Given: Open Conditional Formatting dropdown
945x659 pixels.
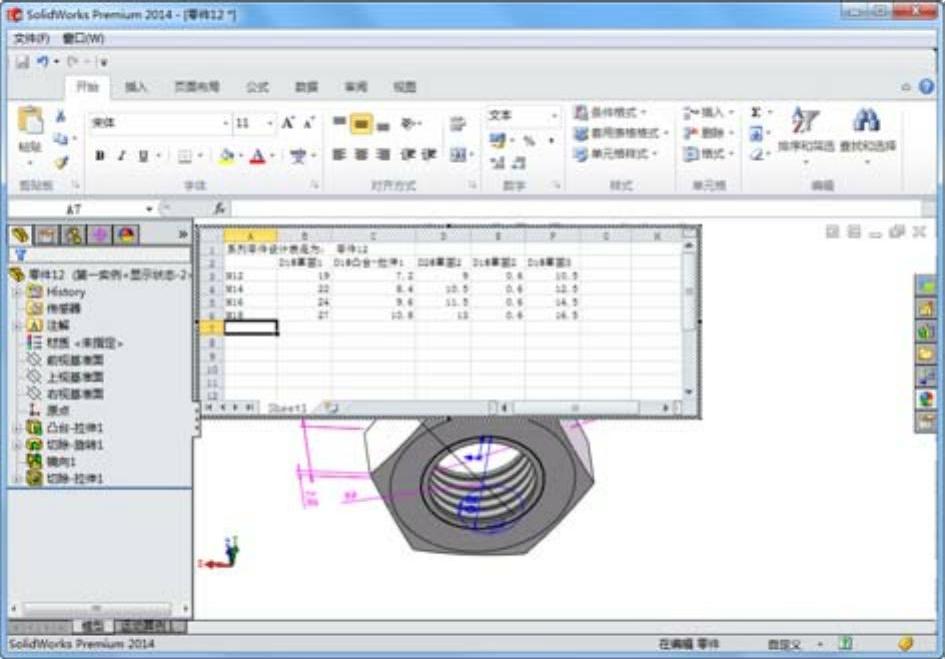Looking at the screenshot, I should 609,112.
